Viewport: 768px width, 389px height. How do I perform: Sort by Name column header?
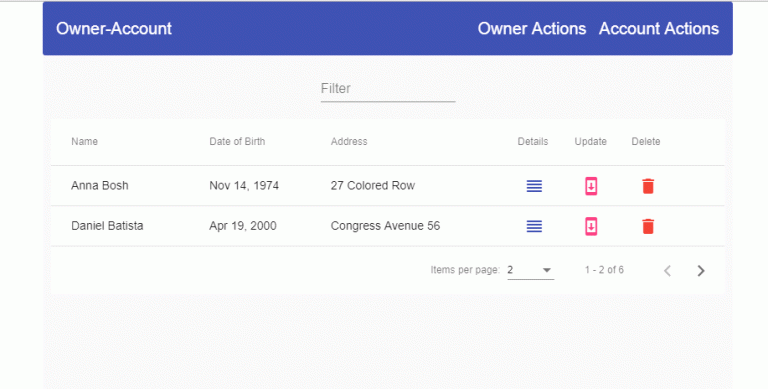pyautogui.click(x=84, y=142)
